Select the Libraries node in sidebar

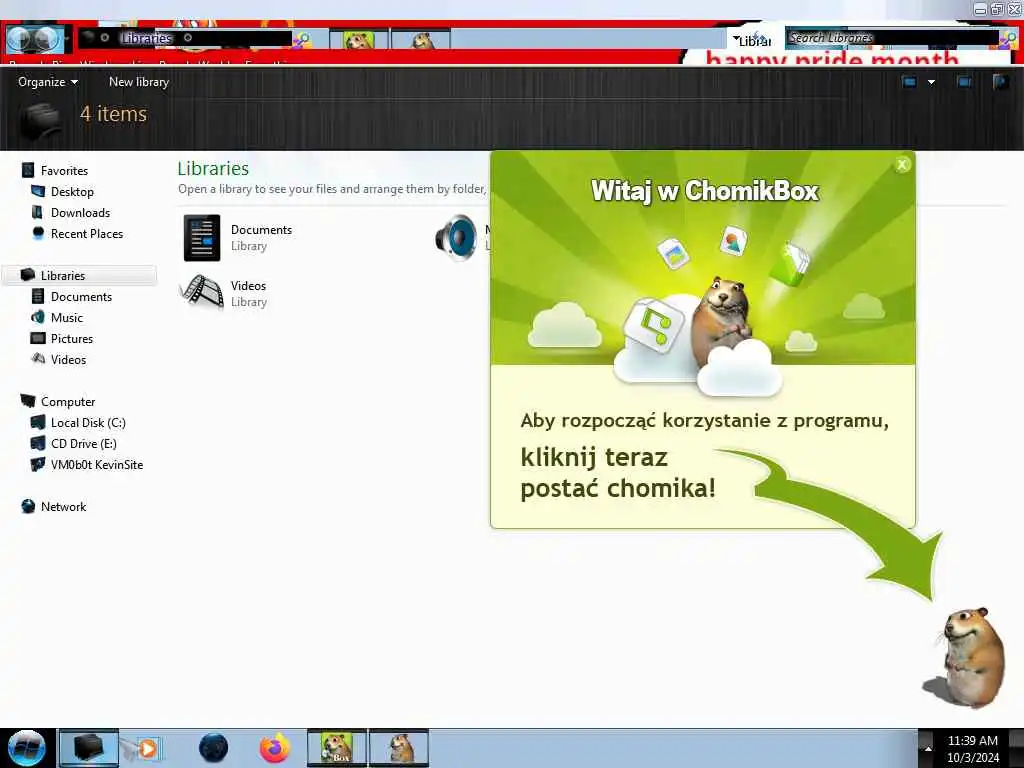coord(63,275)
